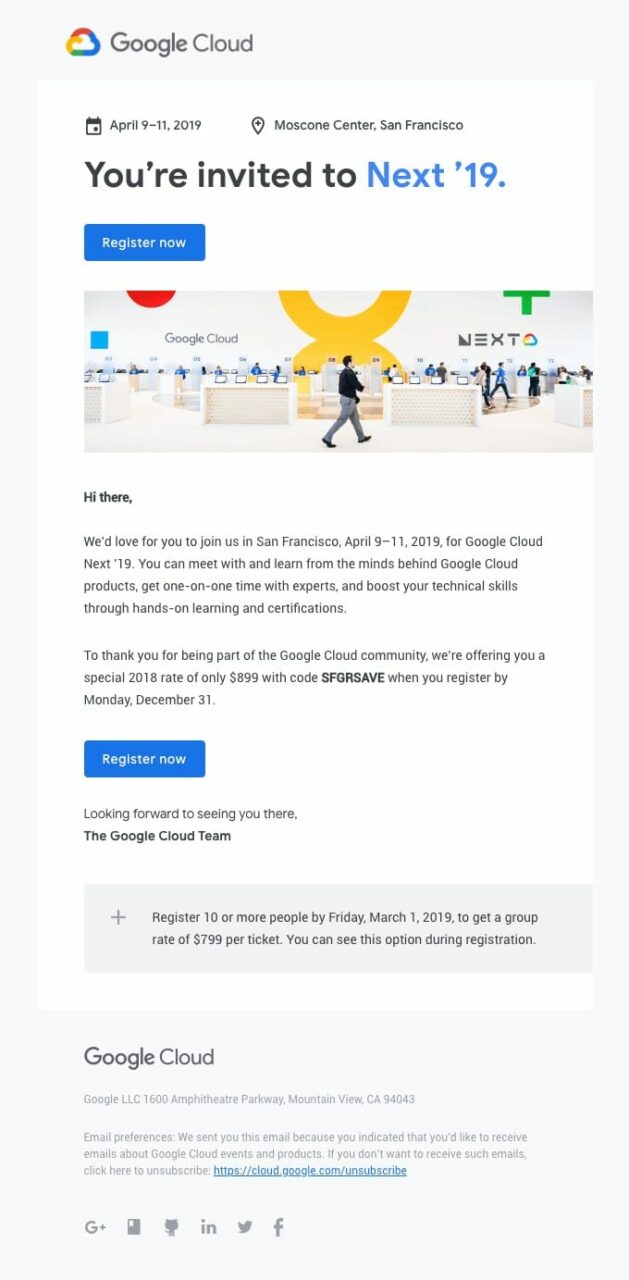Click the Google Cloud logo at the top

[x=159, y=44]
